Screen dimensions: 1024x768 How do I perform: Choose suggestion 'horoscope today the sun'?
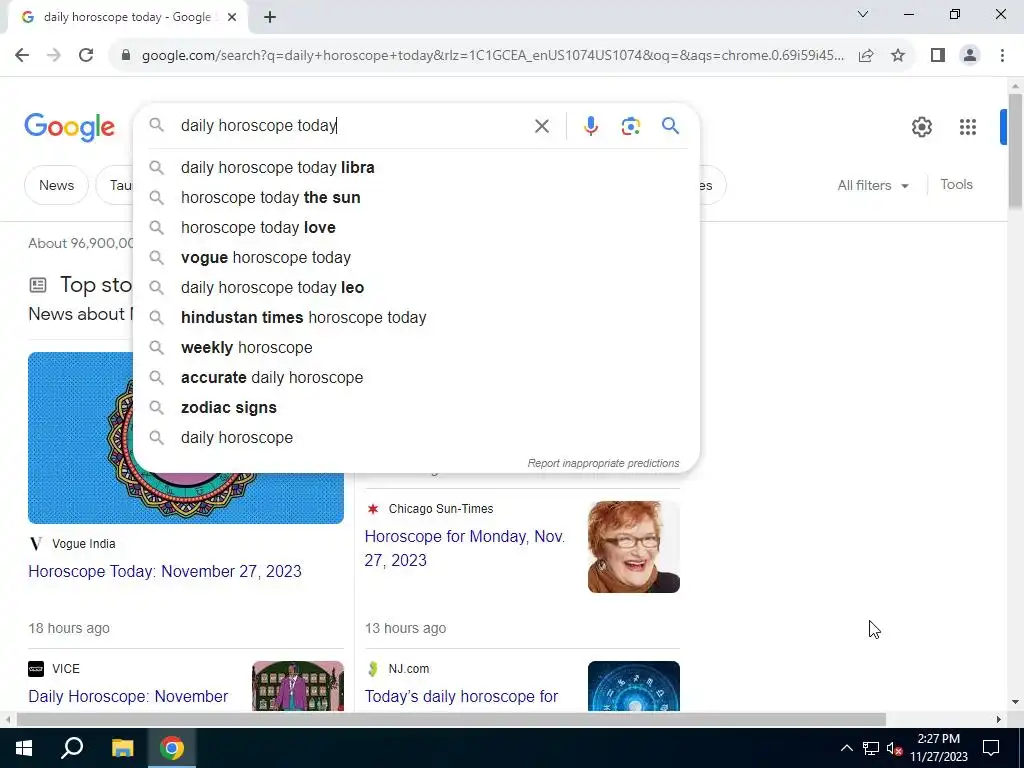point(416,198)
